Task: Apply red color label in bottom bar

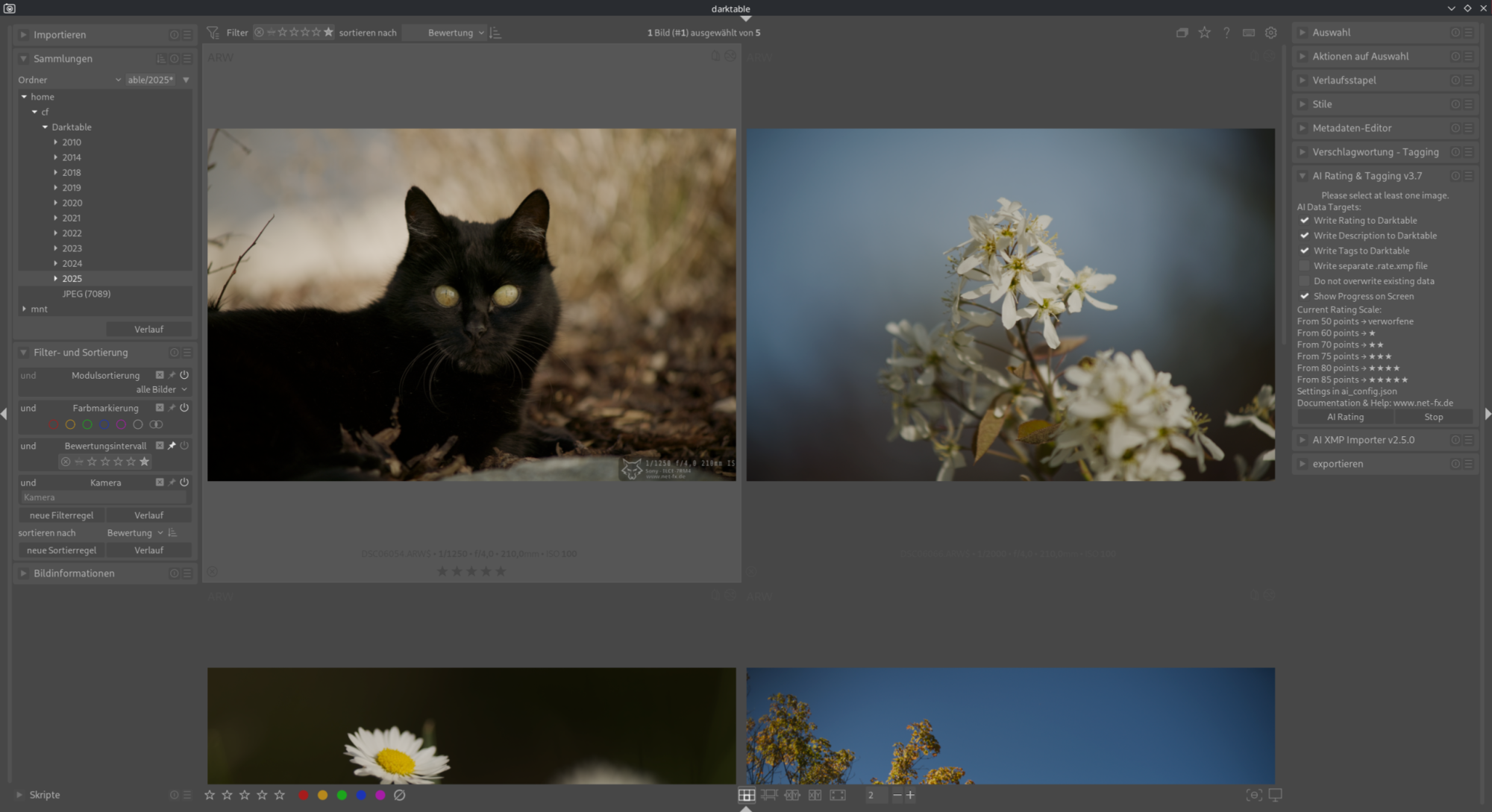Action: pos(304,795)
